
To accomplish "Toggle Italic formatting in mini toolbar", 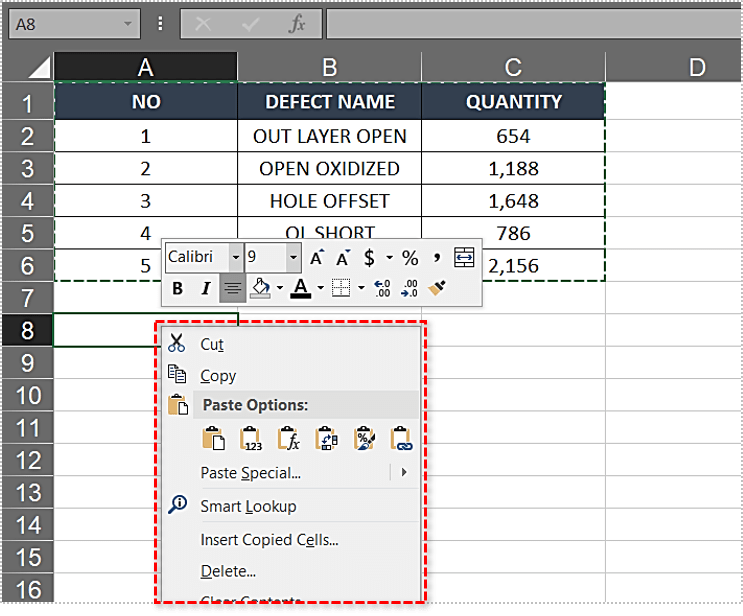I will [x=206, y=289].
